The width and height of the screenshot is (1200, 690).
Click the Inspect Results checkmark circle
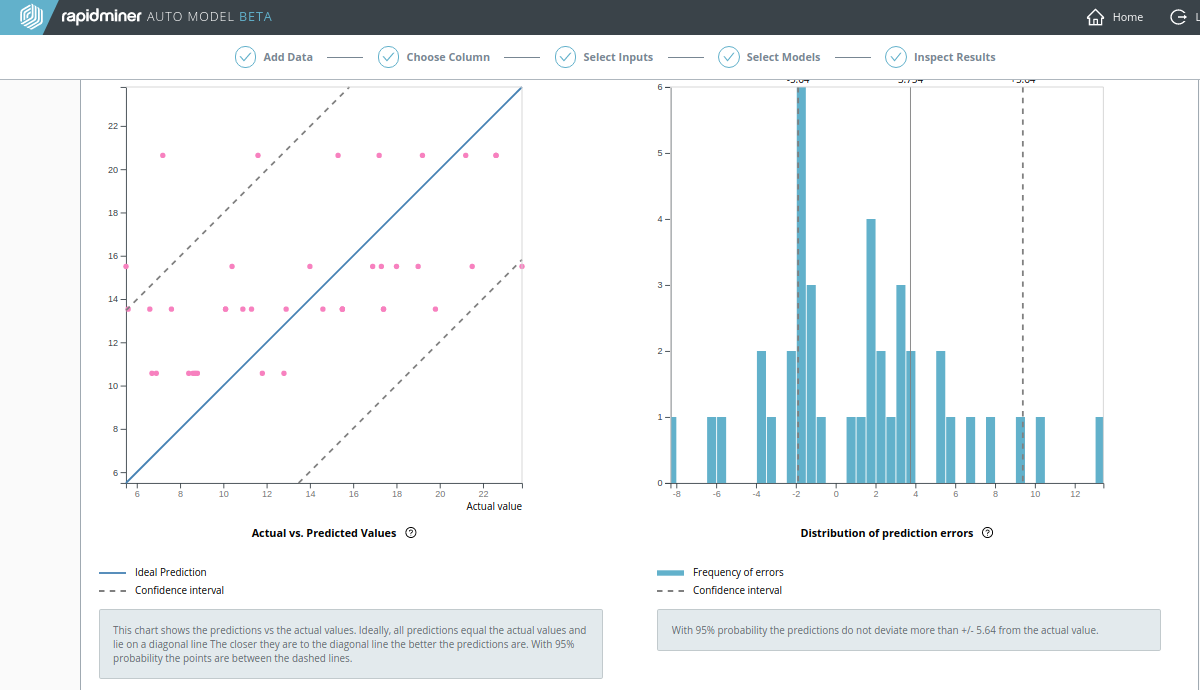coord(895,57)
